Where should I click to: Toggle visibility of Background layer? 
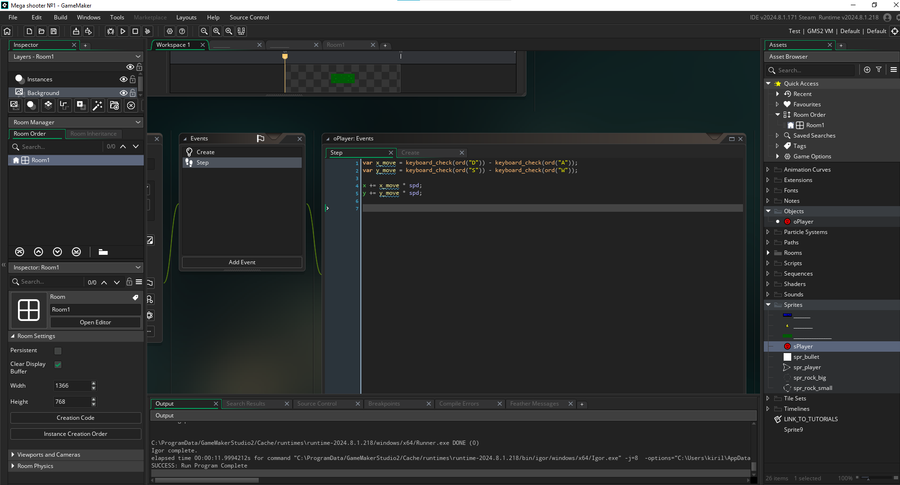point(123,92)
